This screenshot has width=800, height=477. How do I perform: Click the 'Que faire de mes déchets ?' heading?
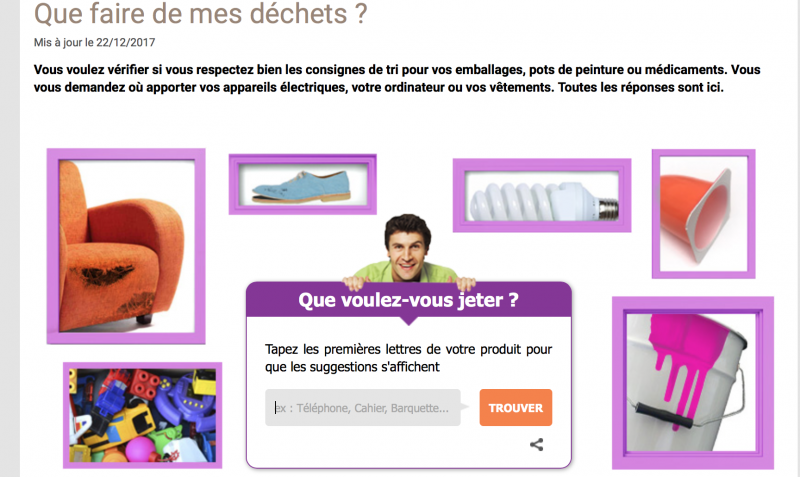tap(201, 13)
